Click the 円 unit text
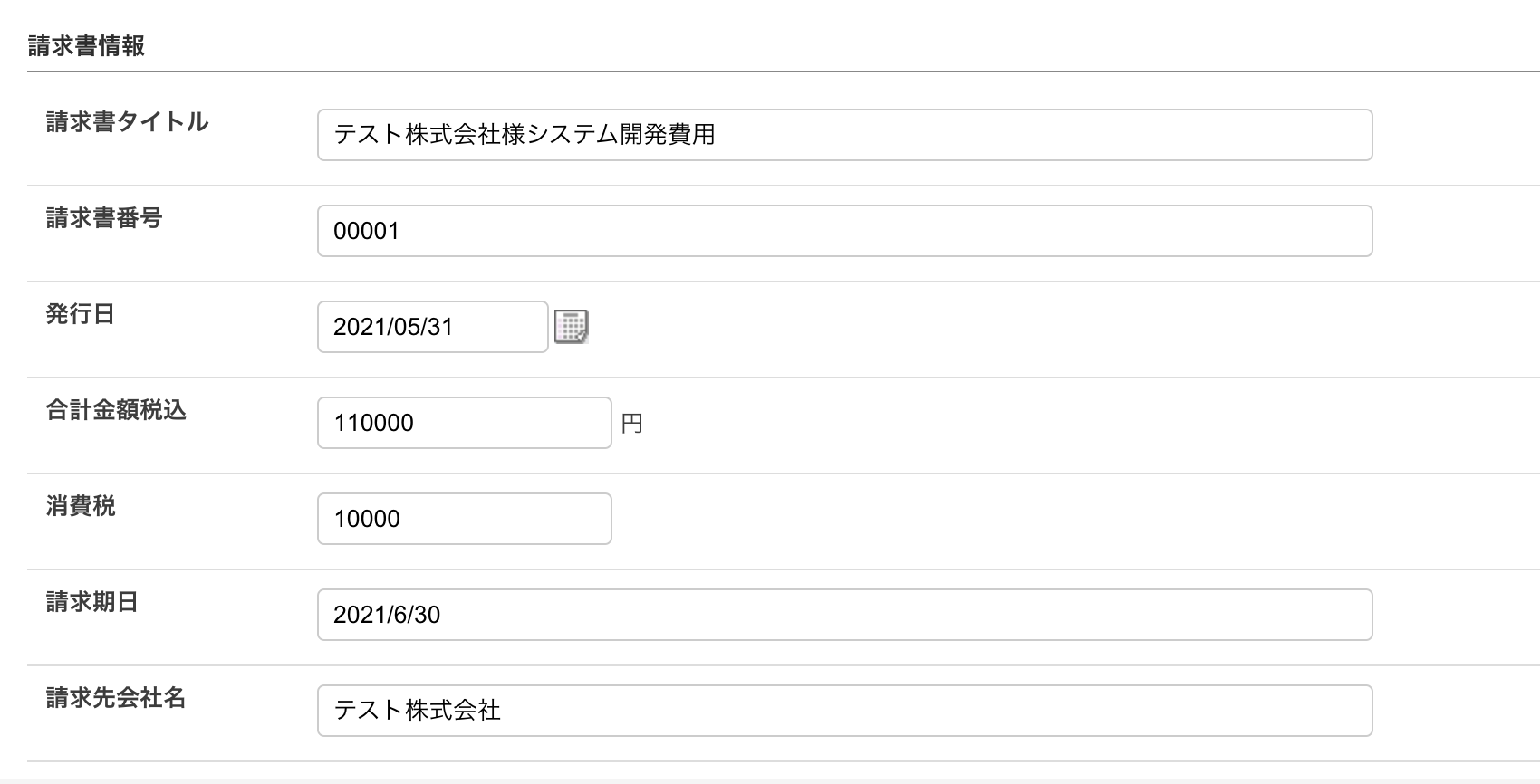The image size is (1540, 784). click(x=631, y=424)
